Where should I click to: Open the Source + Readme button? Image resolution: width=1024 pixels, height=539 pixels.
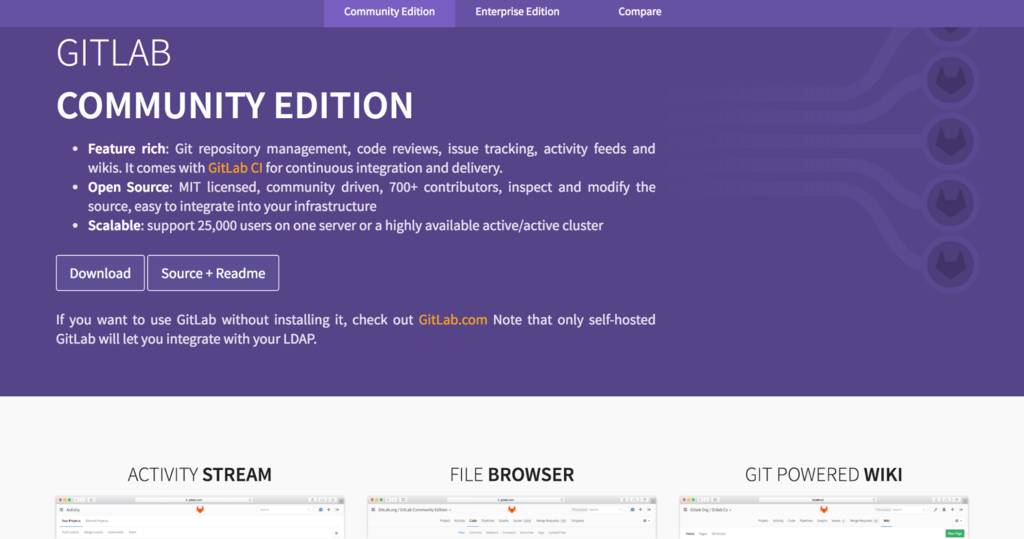213,273
